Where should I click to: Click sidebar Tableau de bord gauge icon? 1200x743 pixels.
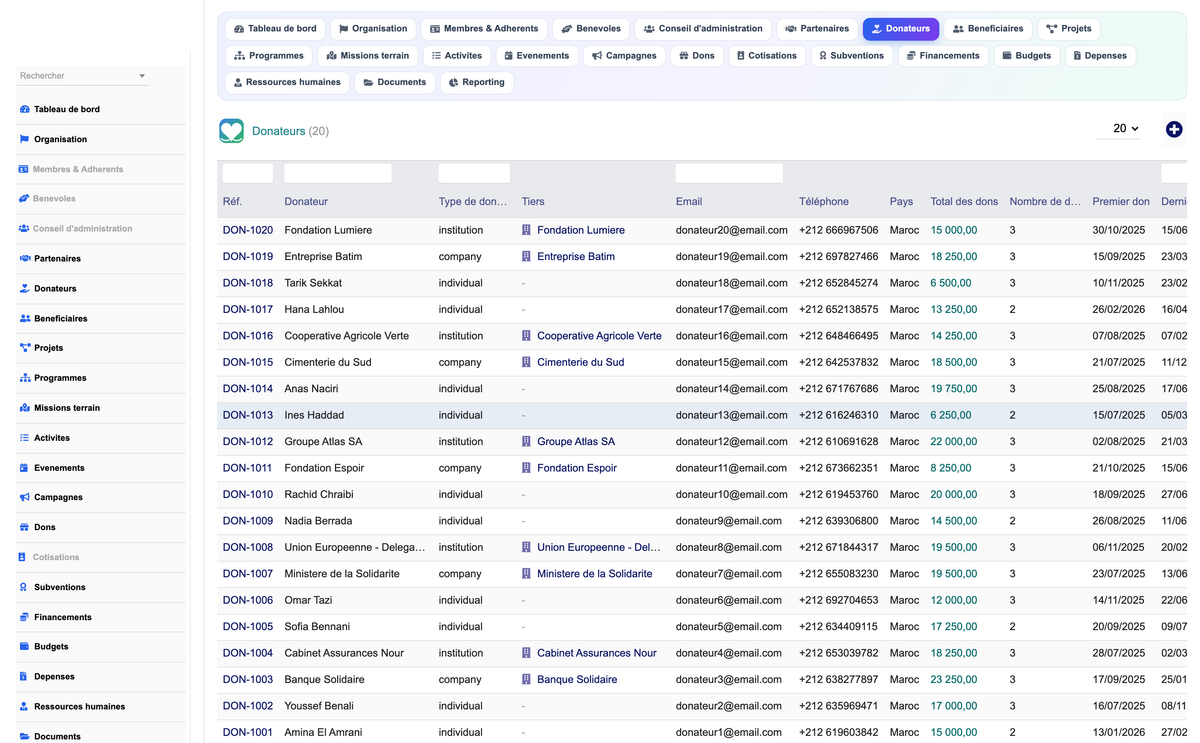(24, 109)
